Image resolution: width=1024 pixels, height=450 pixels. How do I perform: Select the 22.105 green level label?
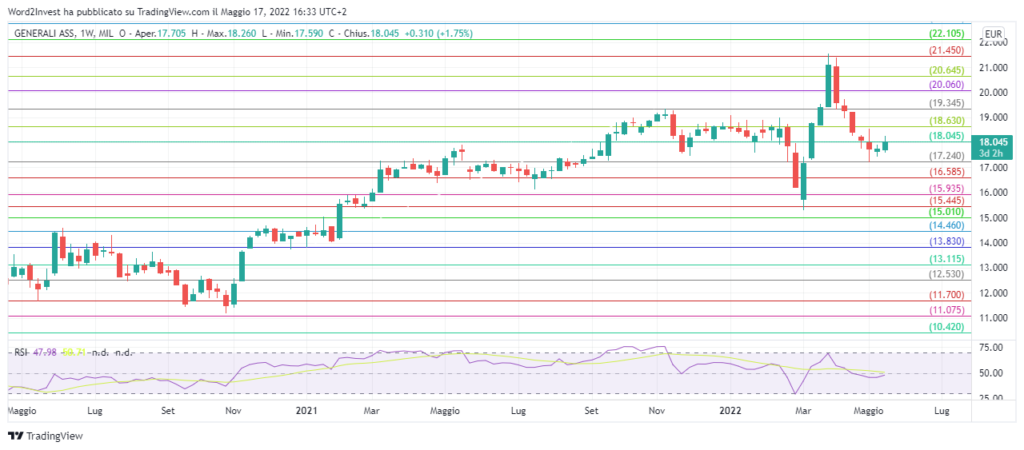pyautogui.click(x=945, y=33)
